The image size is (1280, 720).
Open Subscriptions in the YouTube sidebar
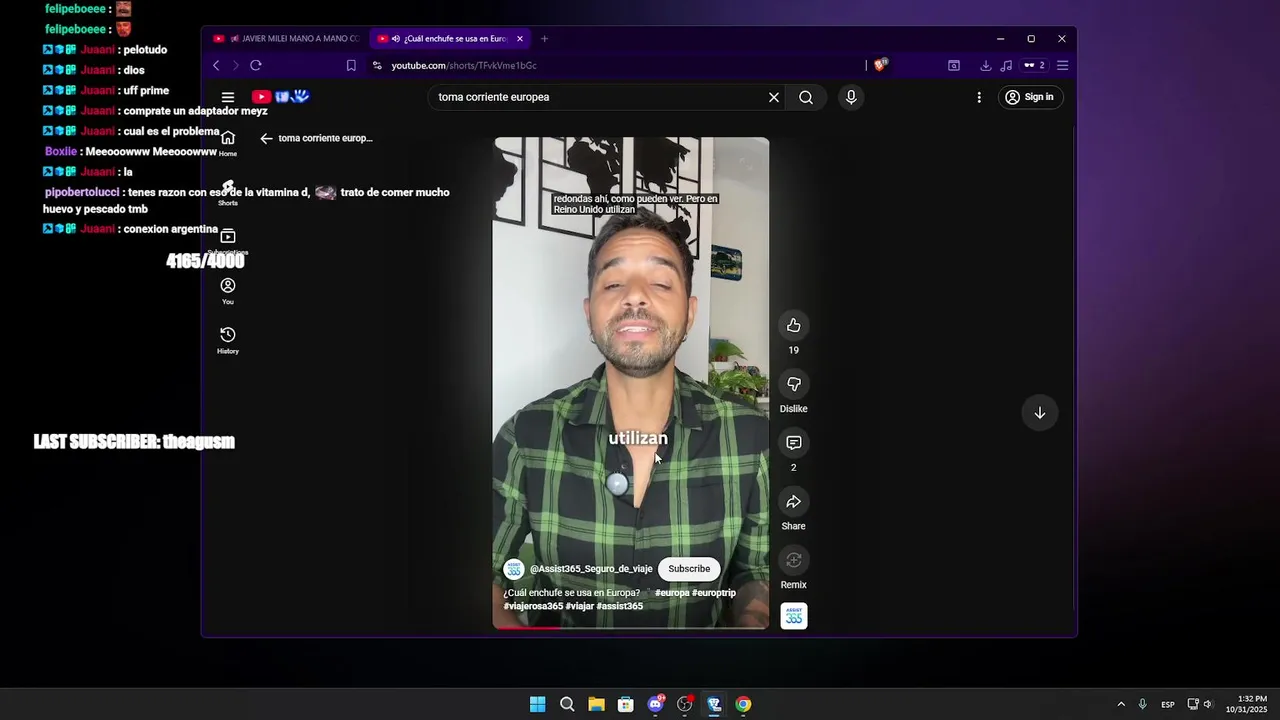pyautogui.click(x=228, y=241)
